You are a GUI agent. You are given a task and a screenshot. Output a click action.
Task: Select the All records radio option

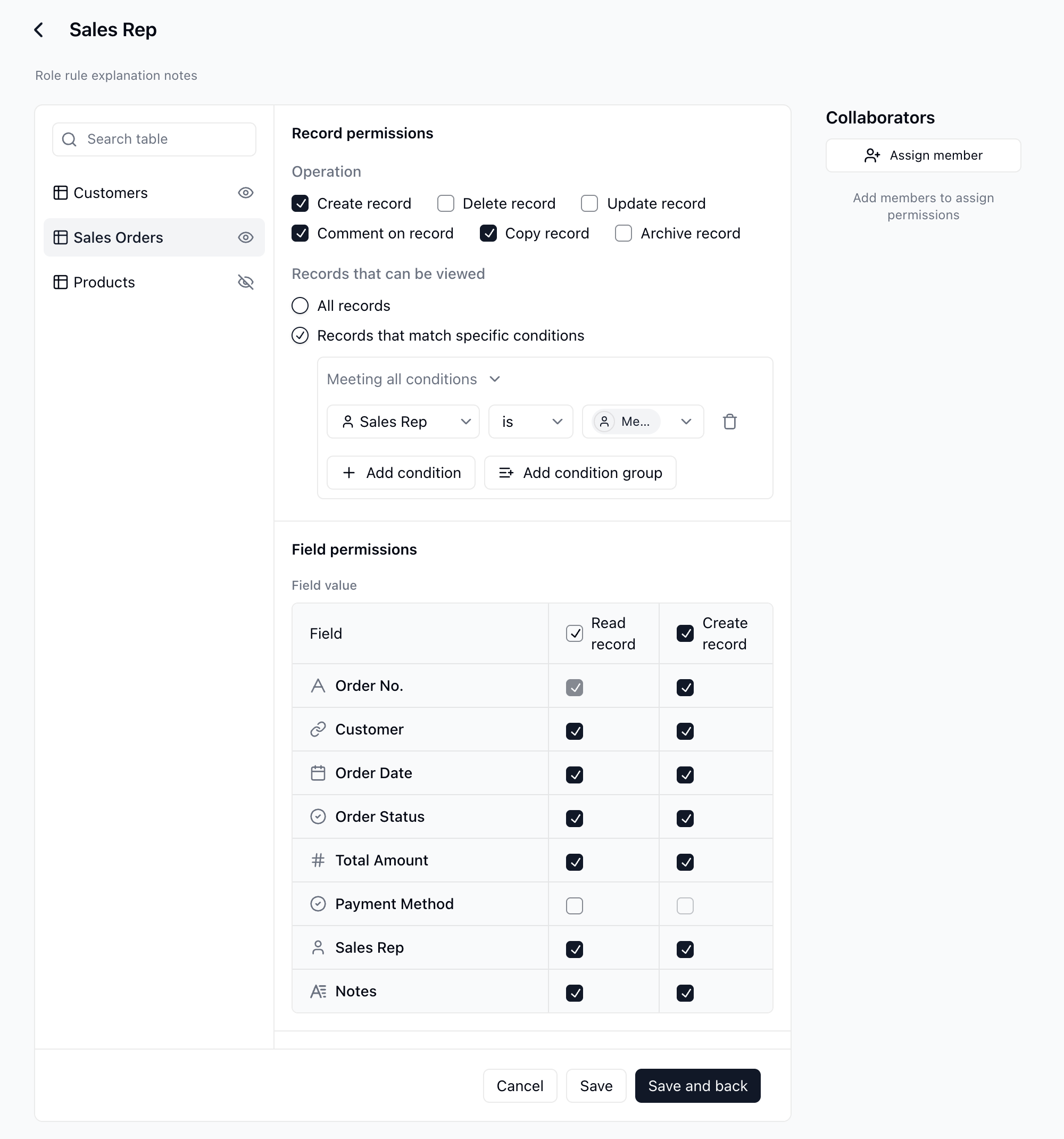[x=300, y=306]
